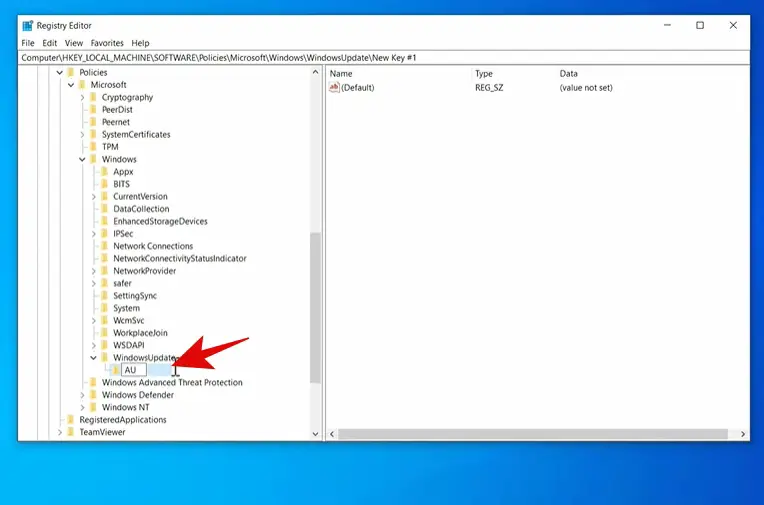This screenshot has width=764, height=505.
Task: Expand the TeamViewer key
Action: (x=59, y=432)
